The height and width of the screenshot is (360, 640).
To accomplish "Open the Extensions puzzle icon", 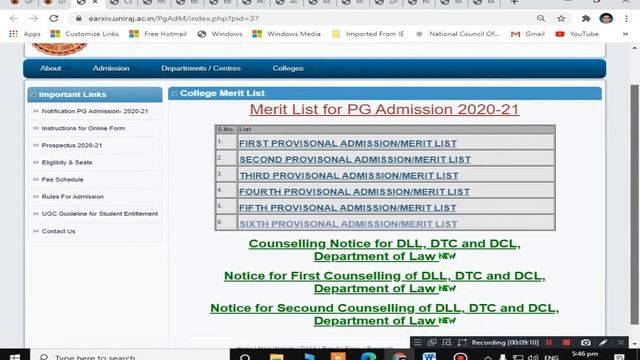I will (x=586, y=18).
